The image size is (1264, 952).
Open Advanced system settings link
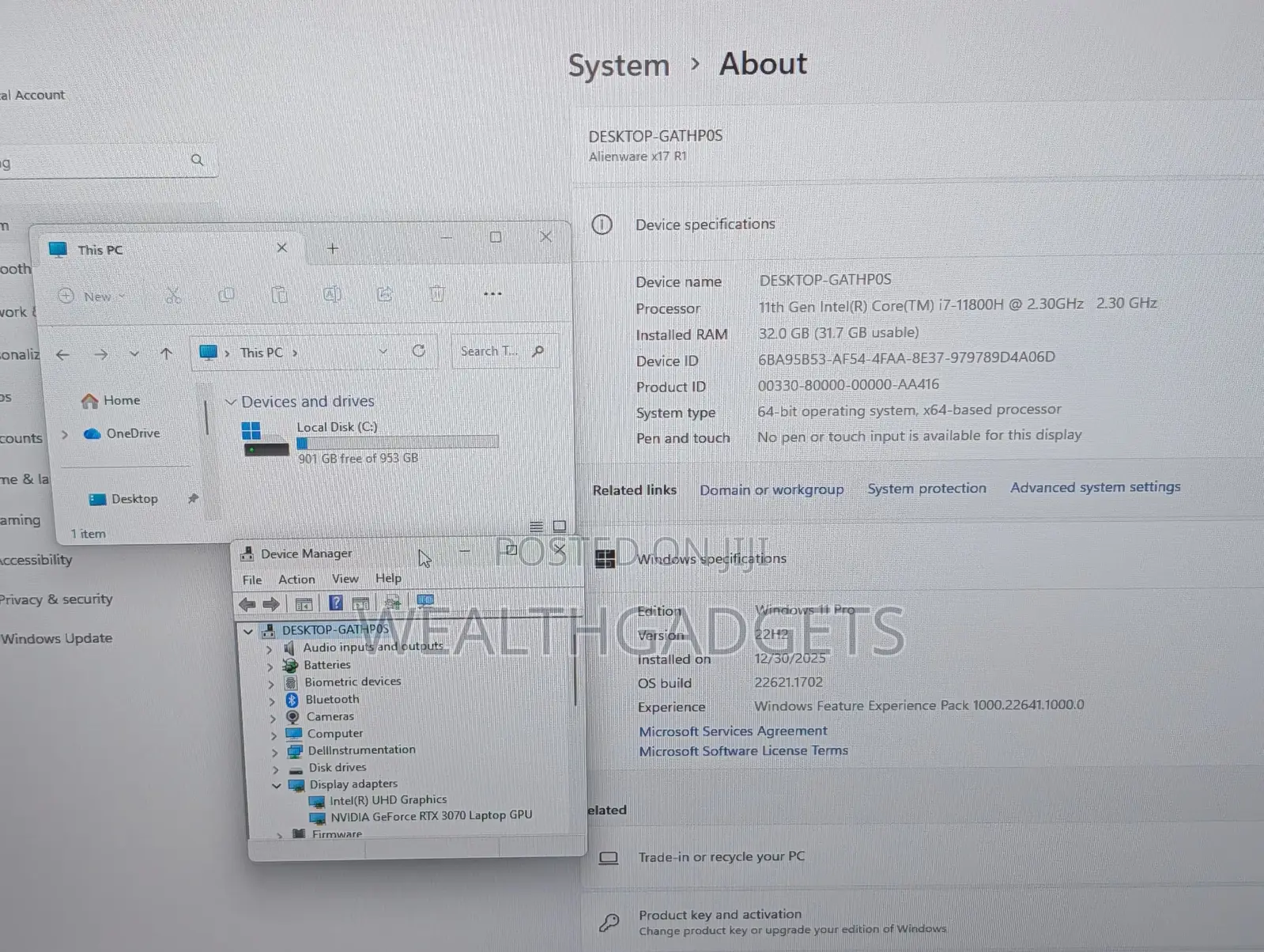[x=1095, y=487]
